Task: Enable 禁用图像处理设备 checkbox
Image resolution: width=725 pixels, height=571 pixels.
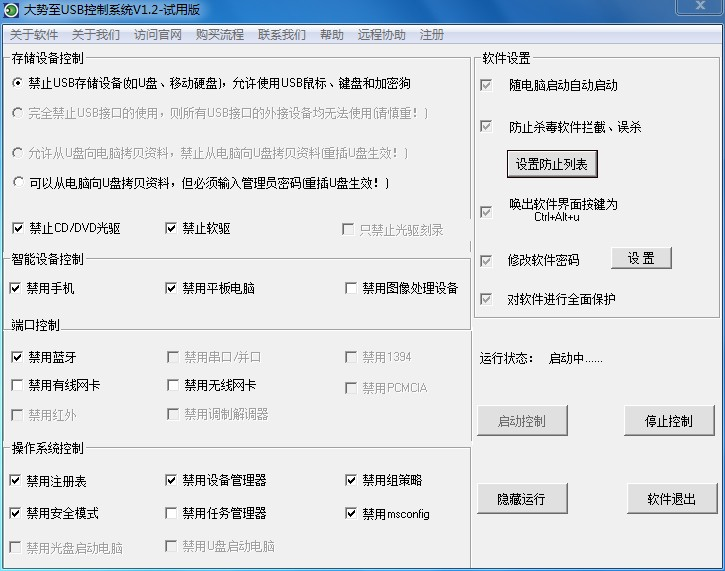Action: pyautogui.click(x=350, y=288)
